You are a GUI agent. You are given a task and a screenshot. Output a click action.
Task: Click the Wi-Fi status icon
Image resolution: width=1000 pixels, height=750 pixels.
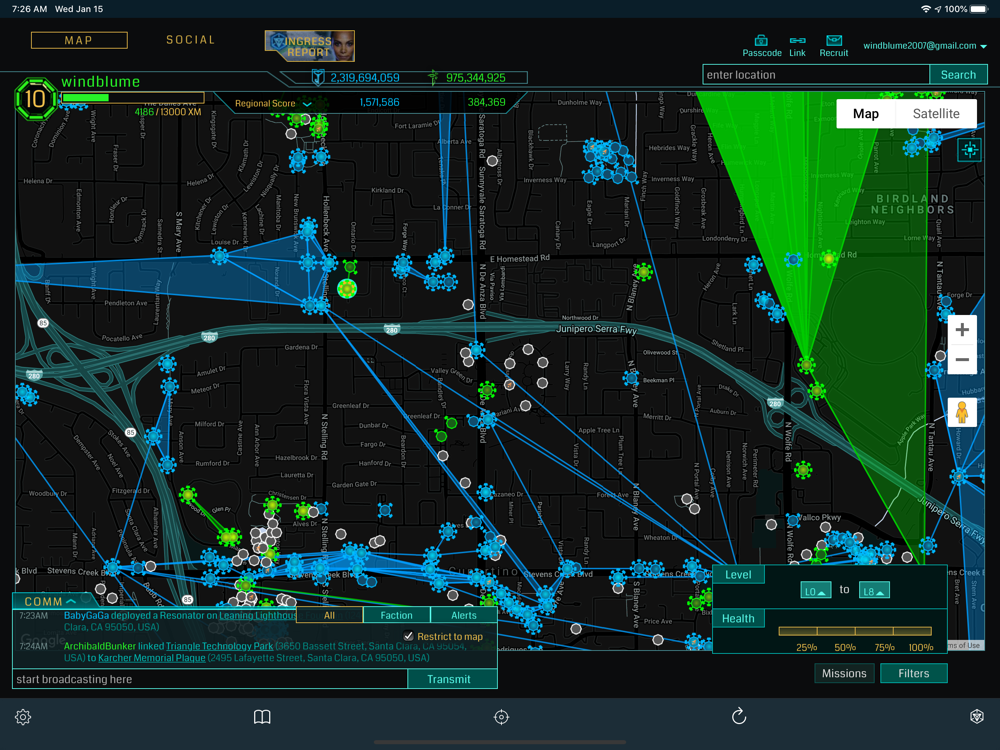925,9
